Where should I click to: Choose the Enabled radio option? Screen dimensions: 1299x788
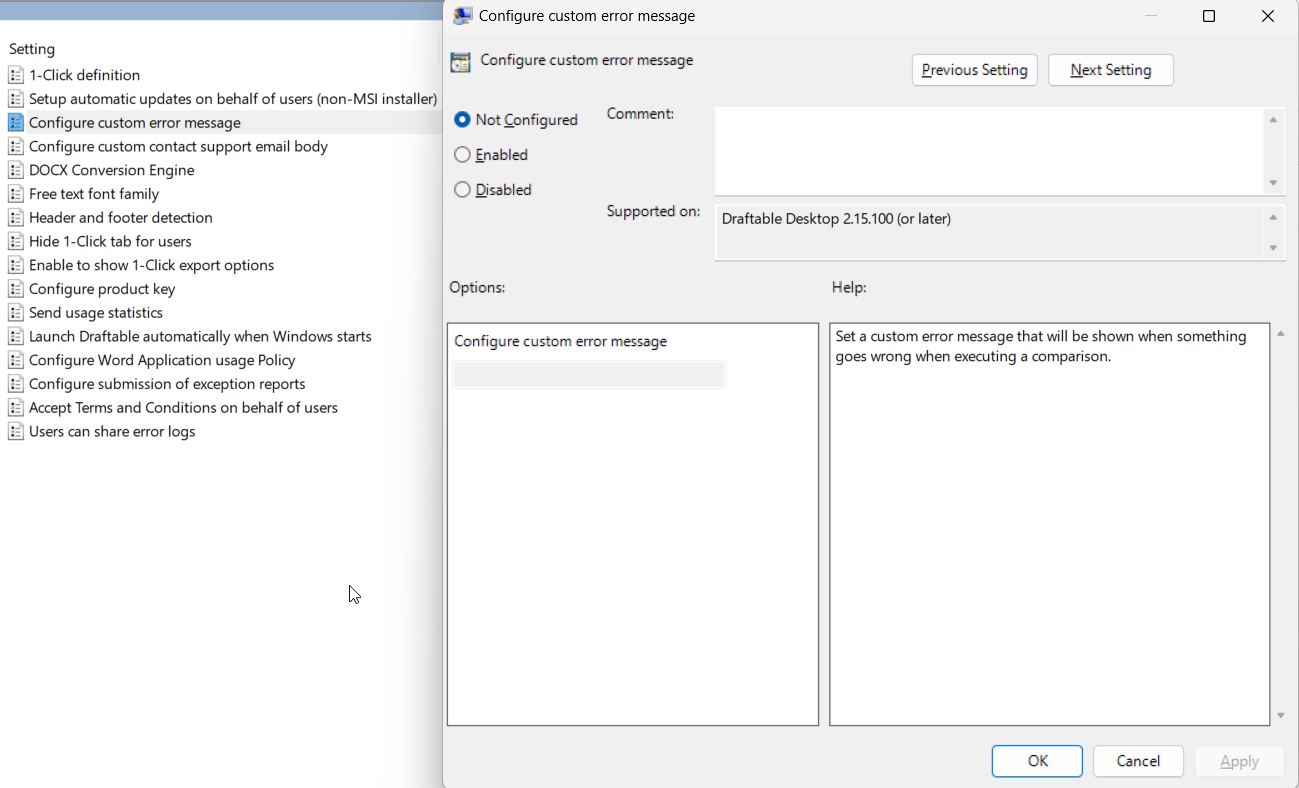[462, 155]
